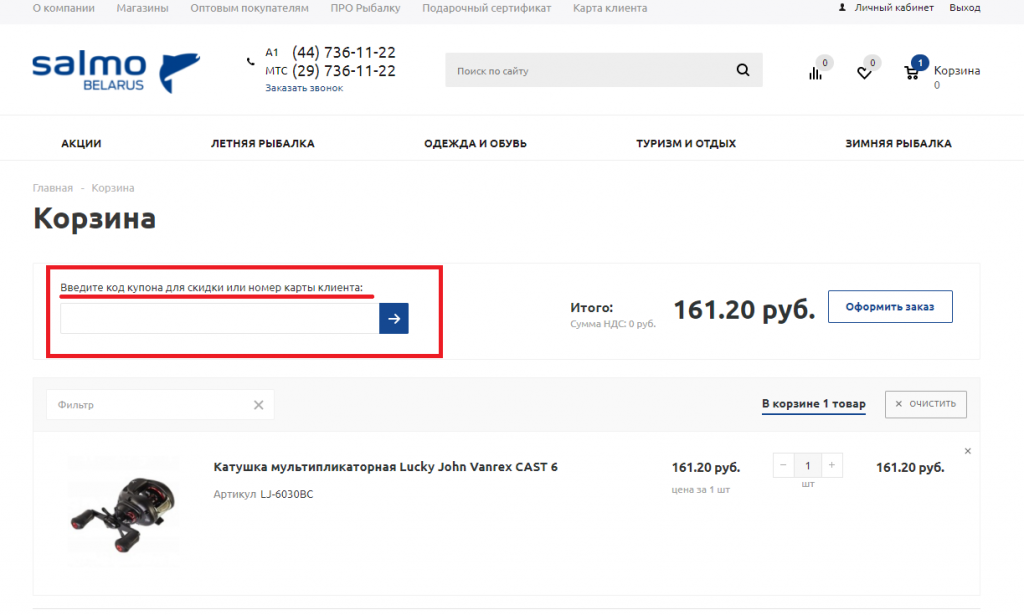Open the ЛЕТНЯЯ РЫБАЛКА menu
1024x615 pixels.
point(263,143)
